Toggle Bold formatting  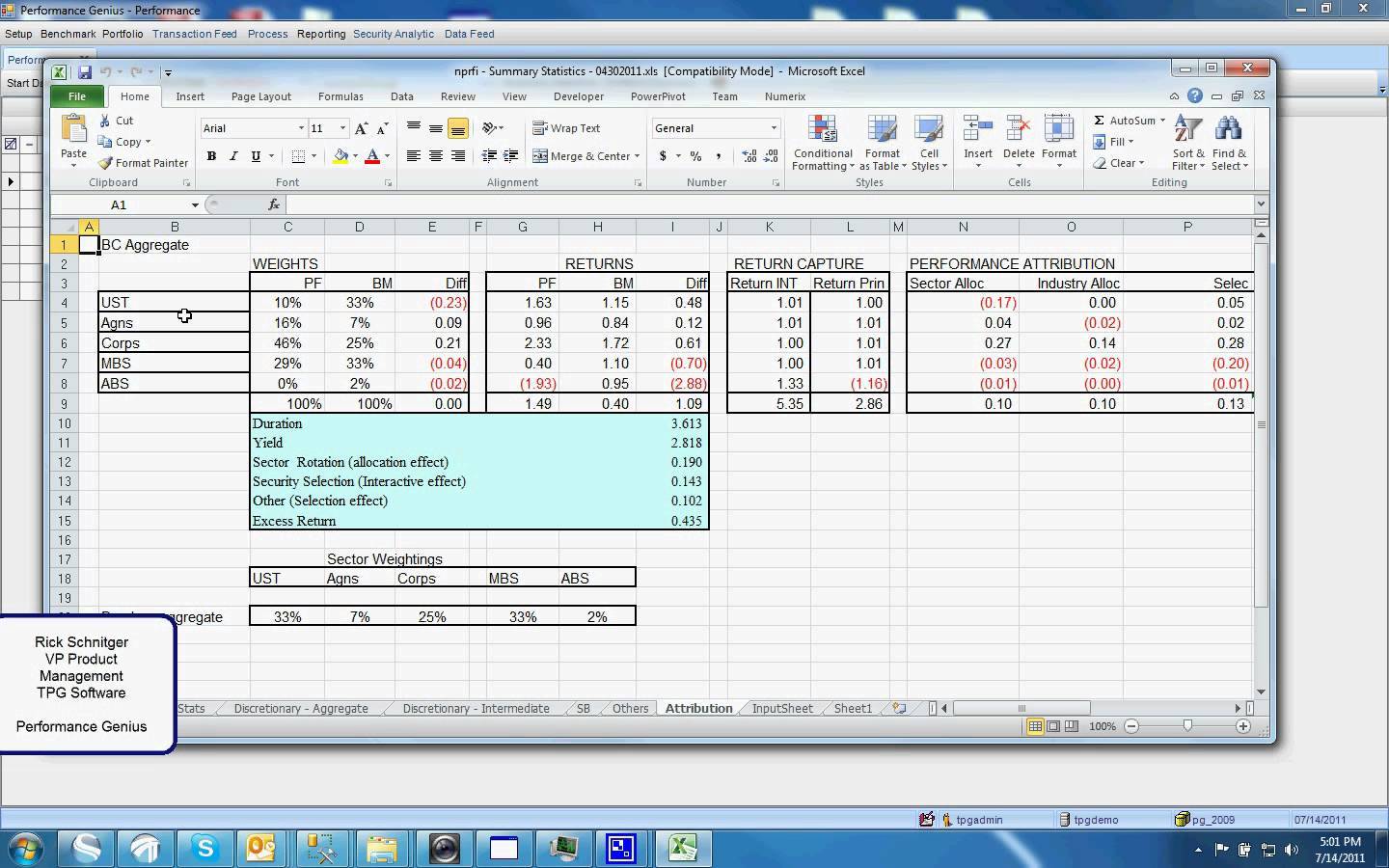[211, 156]
